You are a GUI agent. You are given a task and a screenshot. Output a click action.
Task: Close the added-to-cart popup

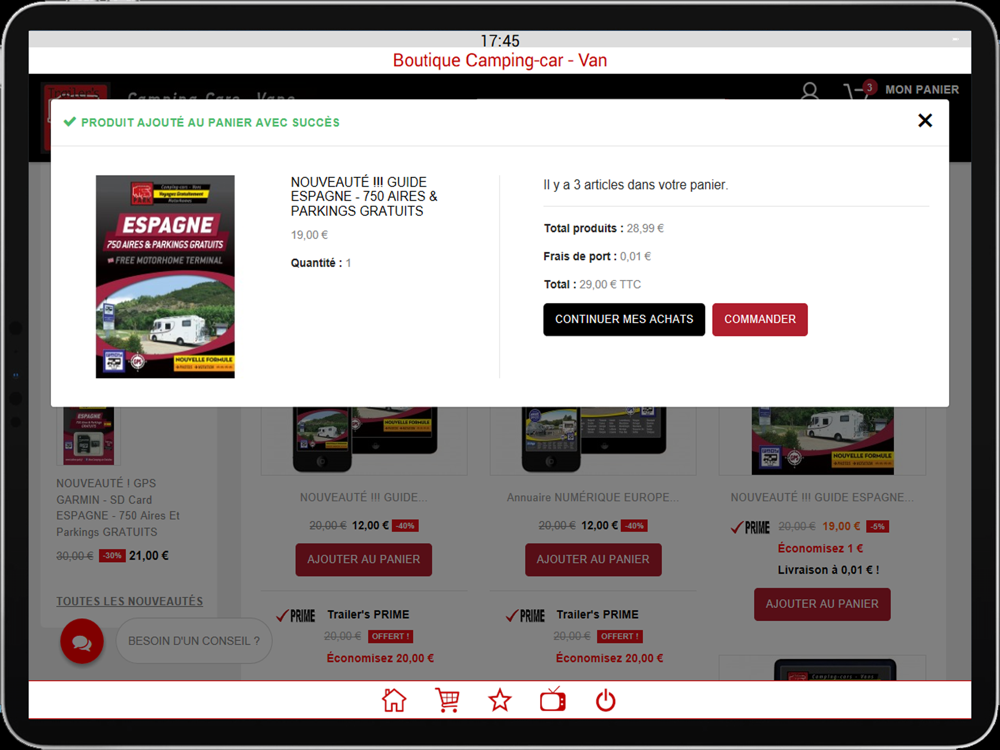(x=925, y=121)
